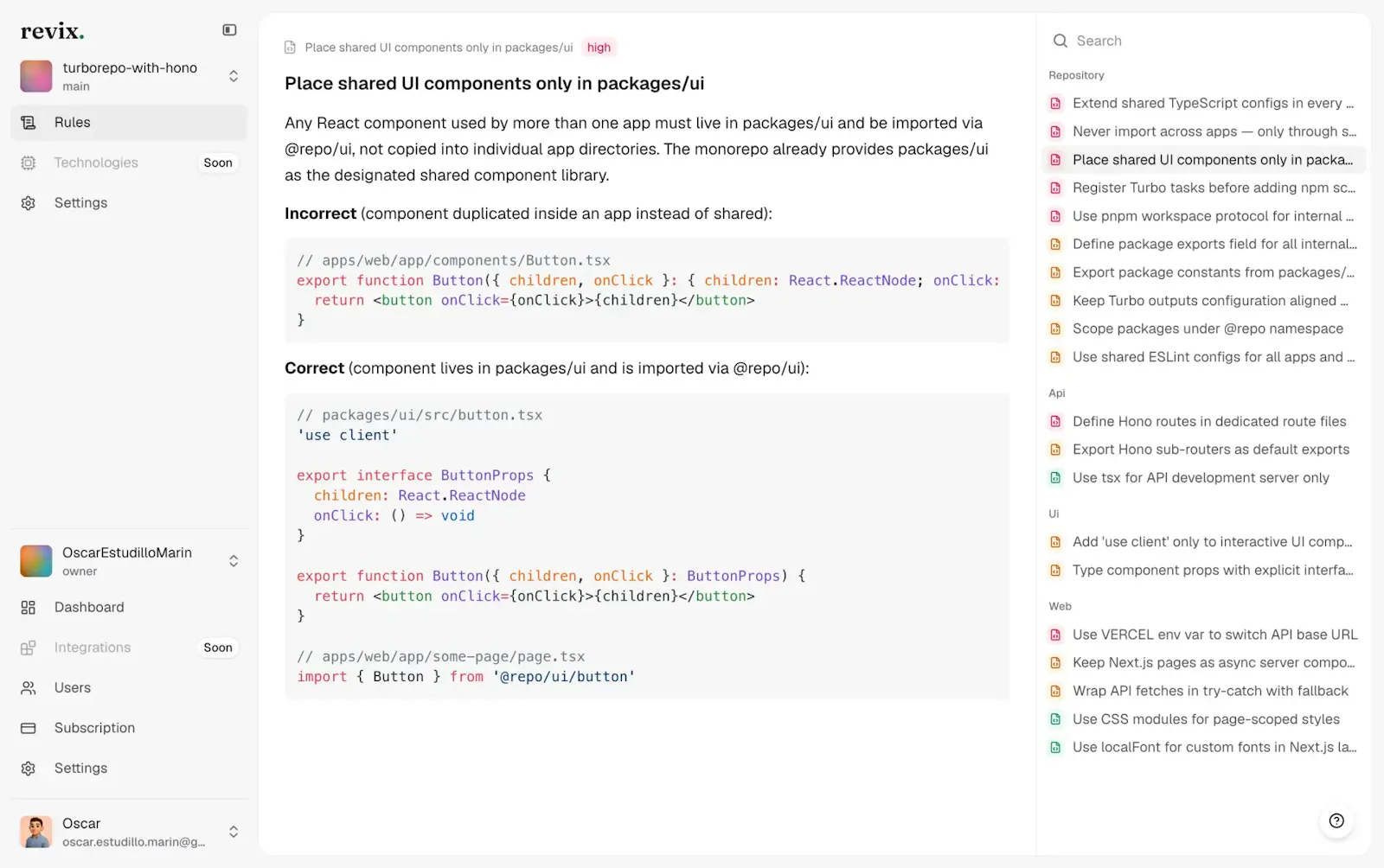Click the Users people icon
The image size is (1384, 868).
point(29,688)
